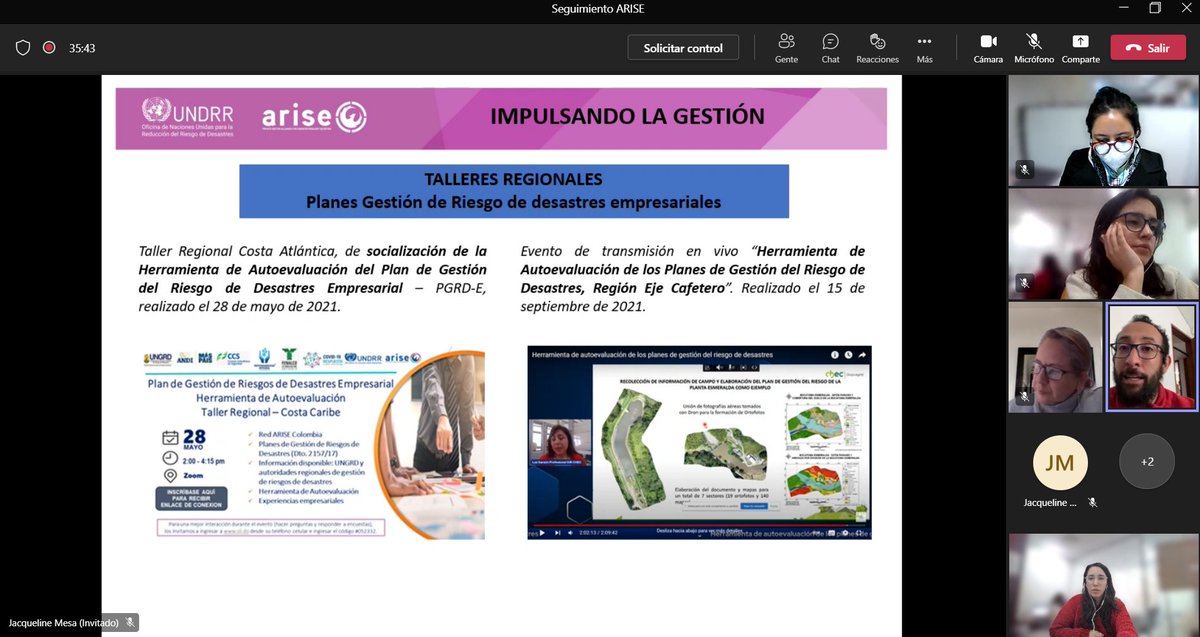Click the embedded video's watch later clock icon
1200x637 pixels.
click(x=849, y=354)
